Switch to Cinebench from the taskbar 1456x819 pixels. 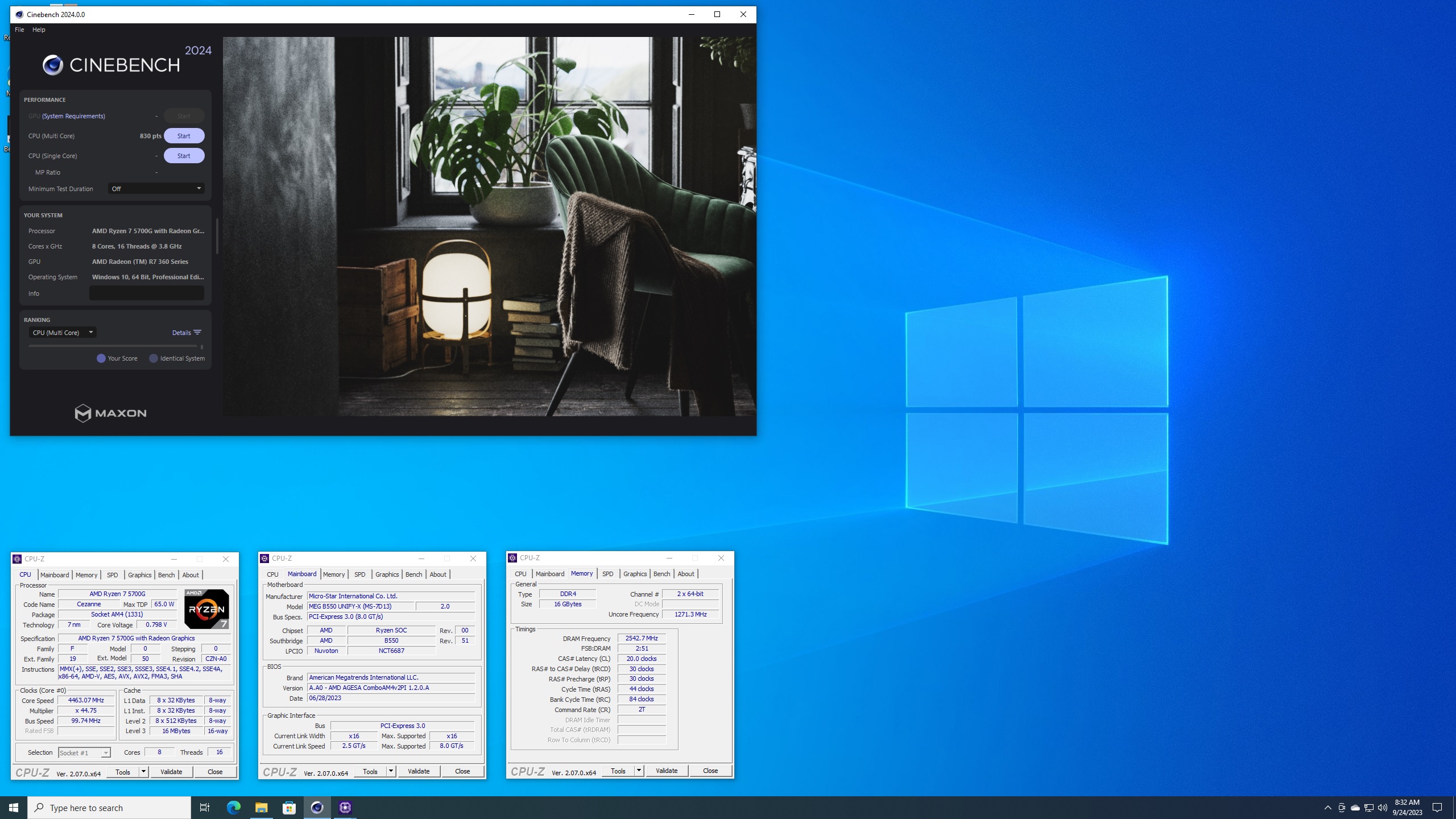[317, 808]
